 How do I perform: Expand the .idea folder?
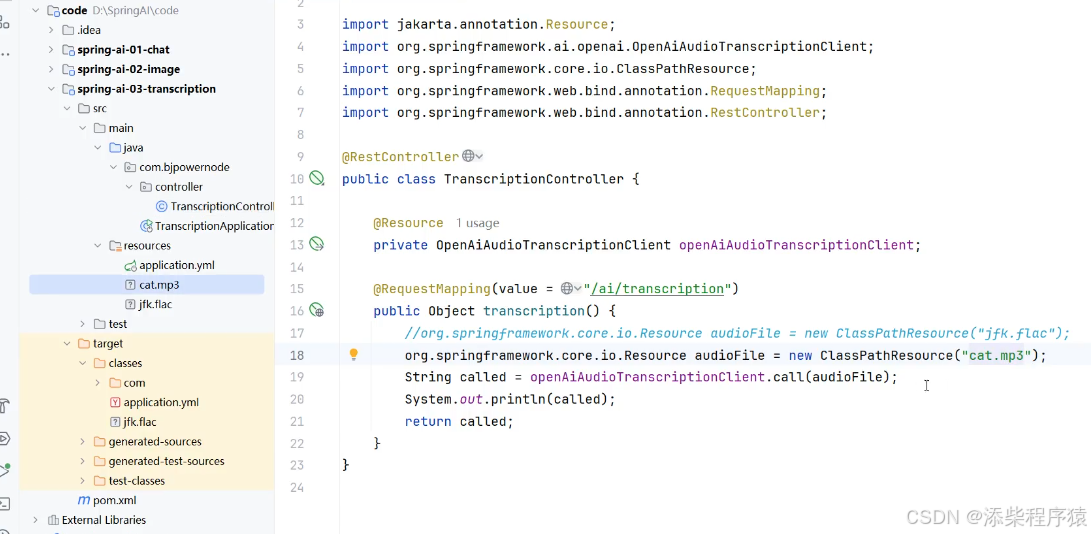(51, 30)
